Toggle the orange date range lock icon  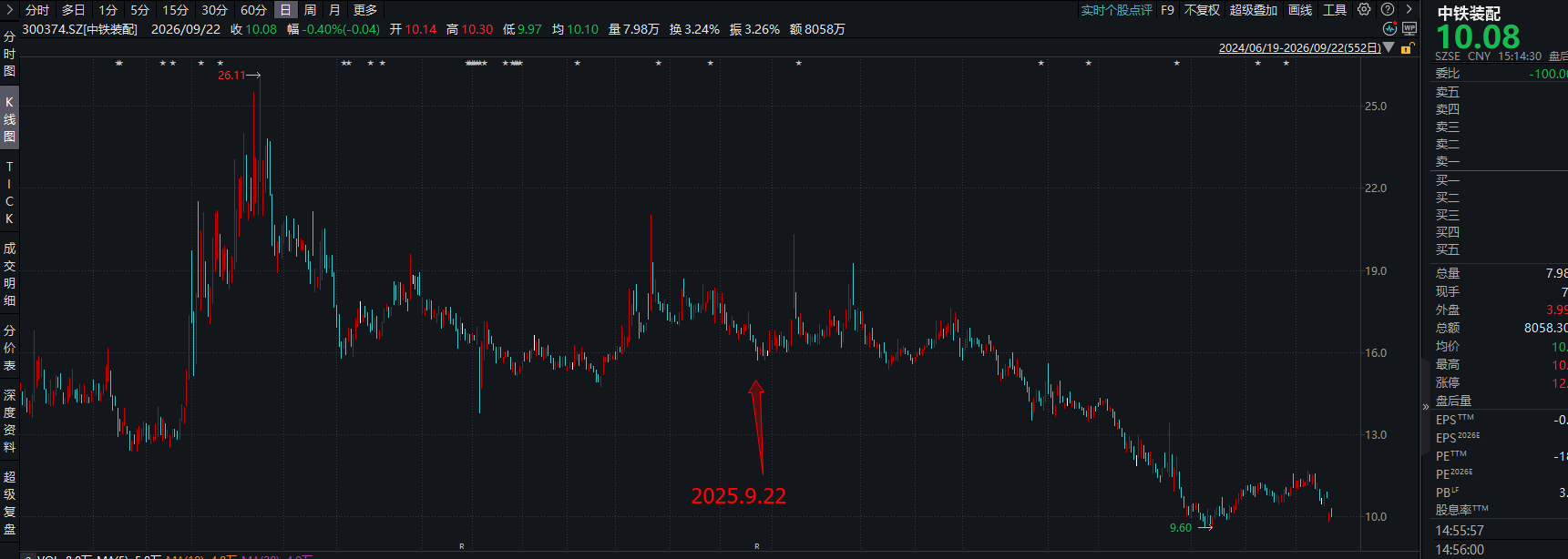pos(1408,48)
